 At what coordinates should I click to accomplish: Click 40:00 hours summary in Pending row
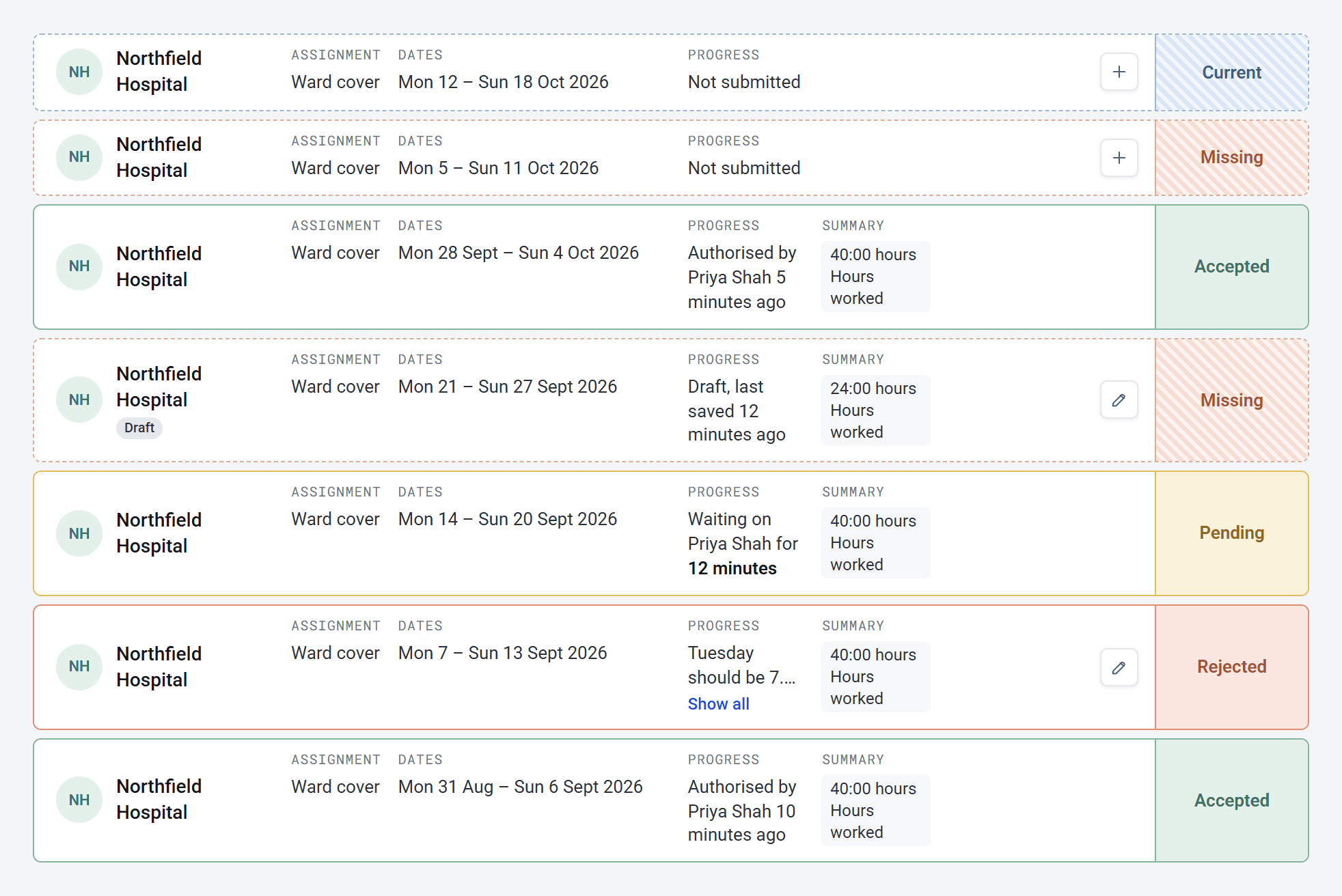(875, 543)
